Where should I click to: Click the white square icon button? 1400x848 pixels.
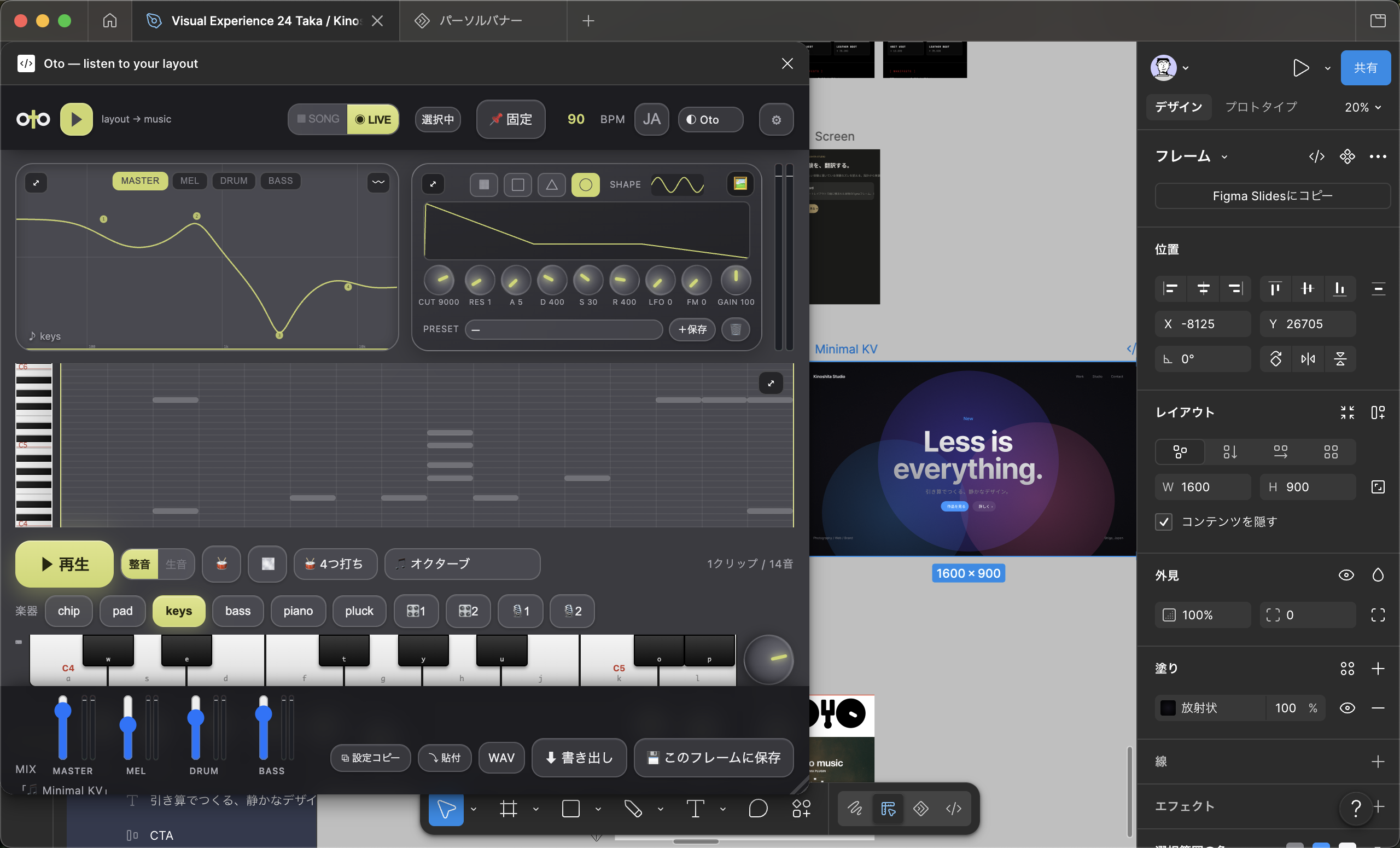click(x=267, y=564)
